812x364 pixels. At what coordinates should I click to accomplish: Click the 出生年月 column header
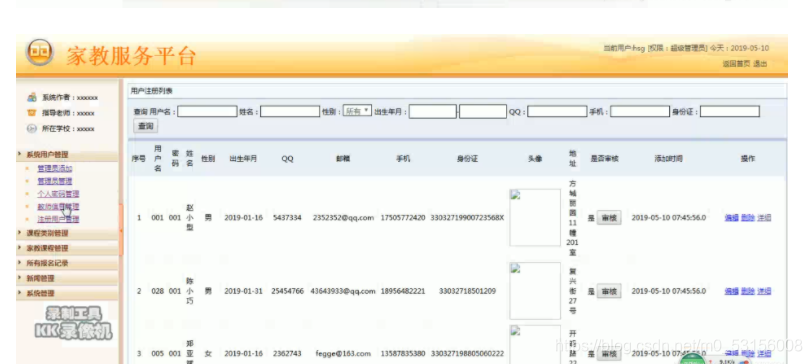click(x=243, y=159)
